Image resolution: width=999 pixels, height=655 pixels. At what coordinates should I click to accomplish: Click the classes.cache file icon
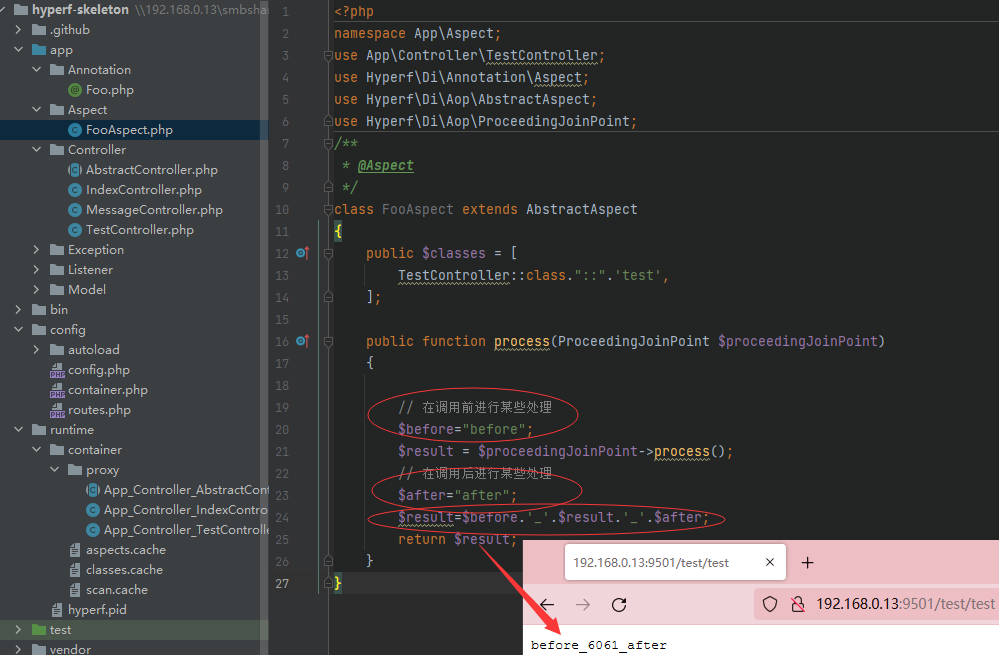point(75,570)
